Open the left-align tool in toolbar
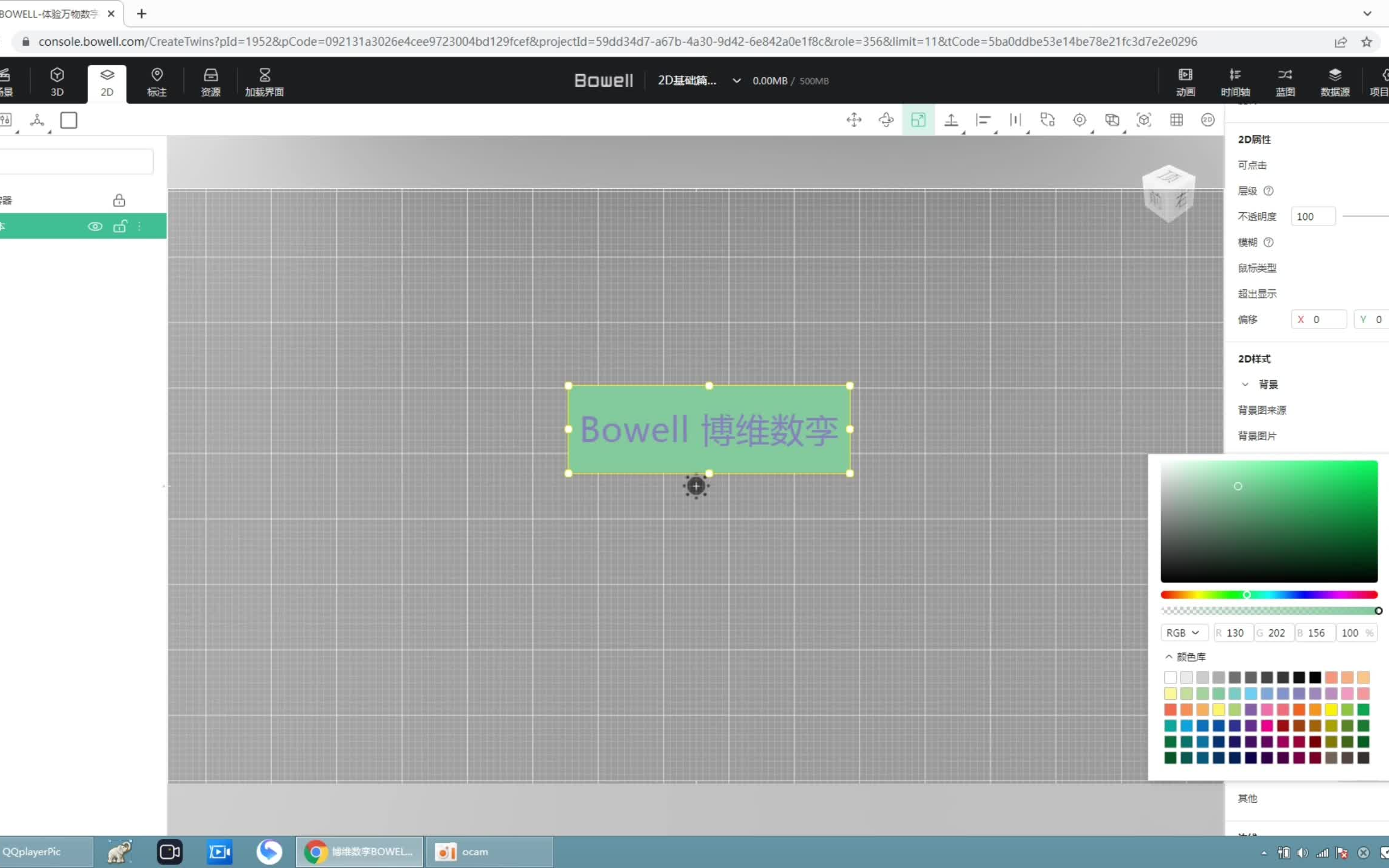The width and height of the screenshot is (1389, 868). (983, 120)
